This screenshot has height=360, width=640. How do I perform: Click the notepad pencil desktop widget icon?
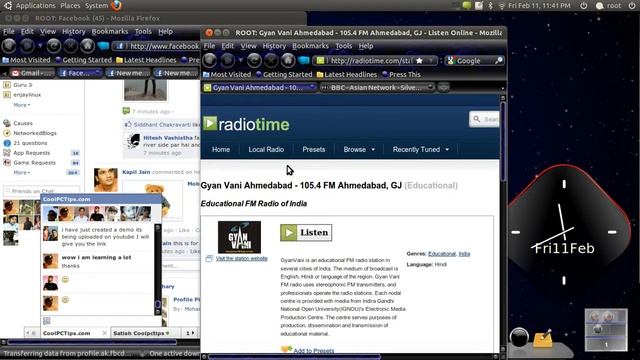pyautogui.click(x=542, y=338)
